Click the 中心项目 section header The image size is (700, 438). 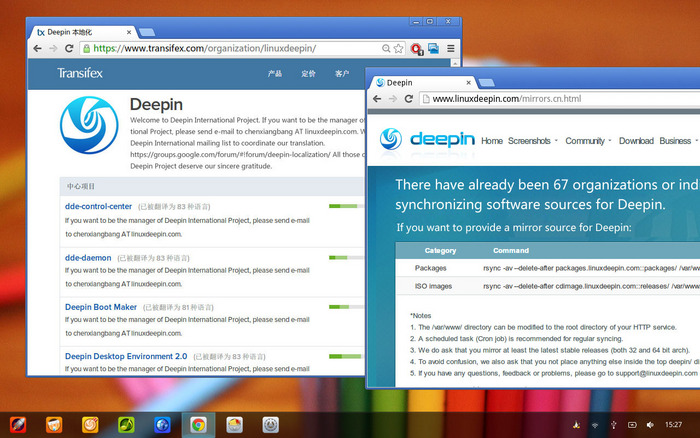pos(81,186)
